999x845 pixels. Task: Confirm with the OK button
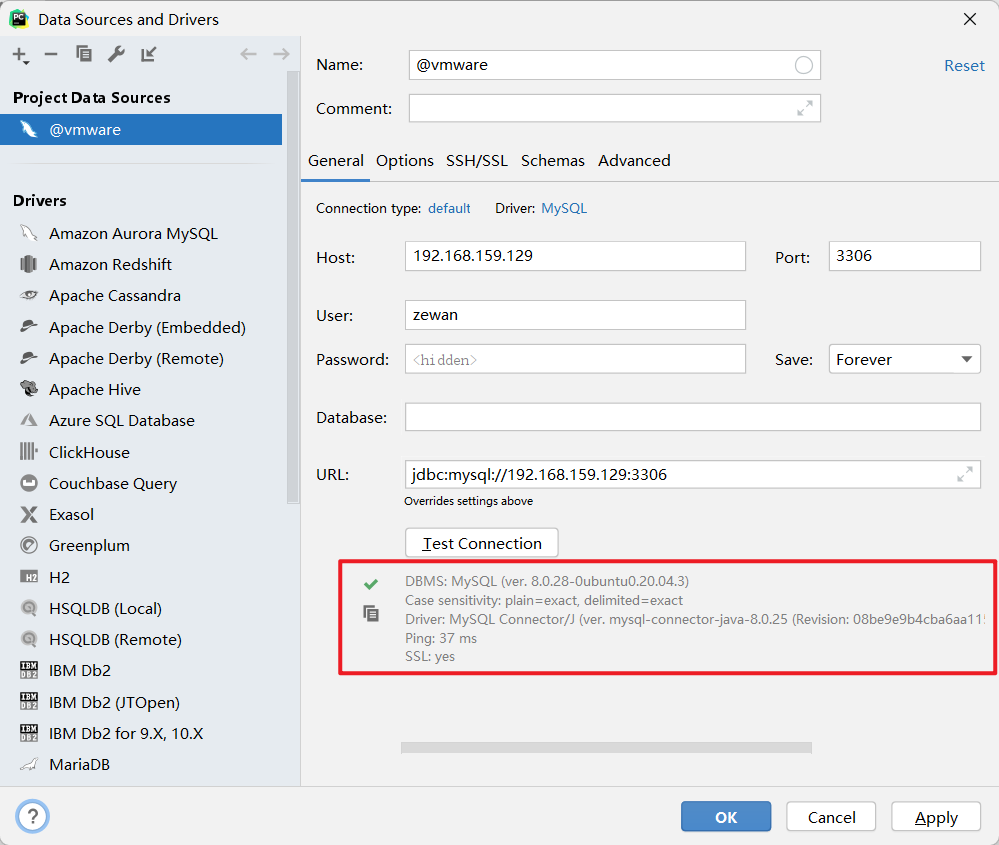(x=726, y=817)
